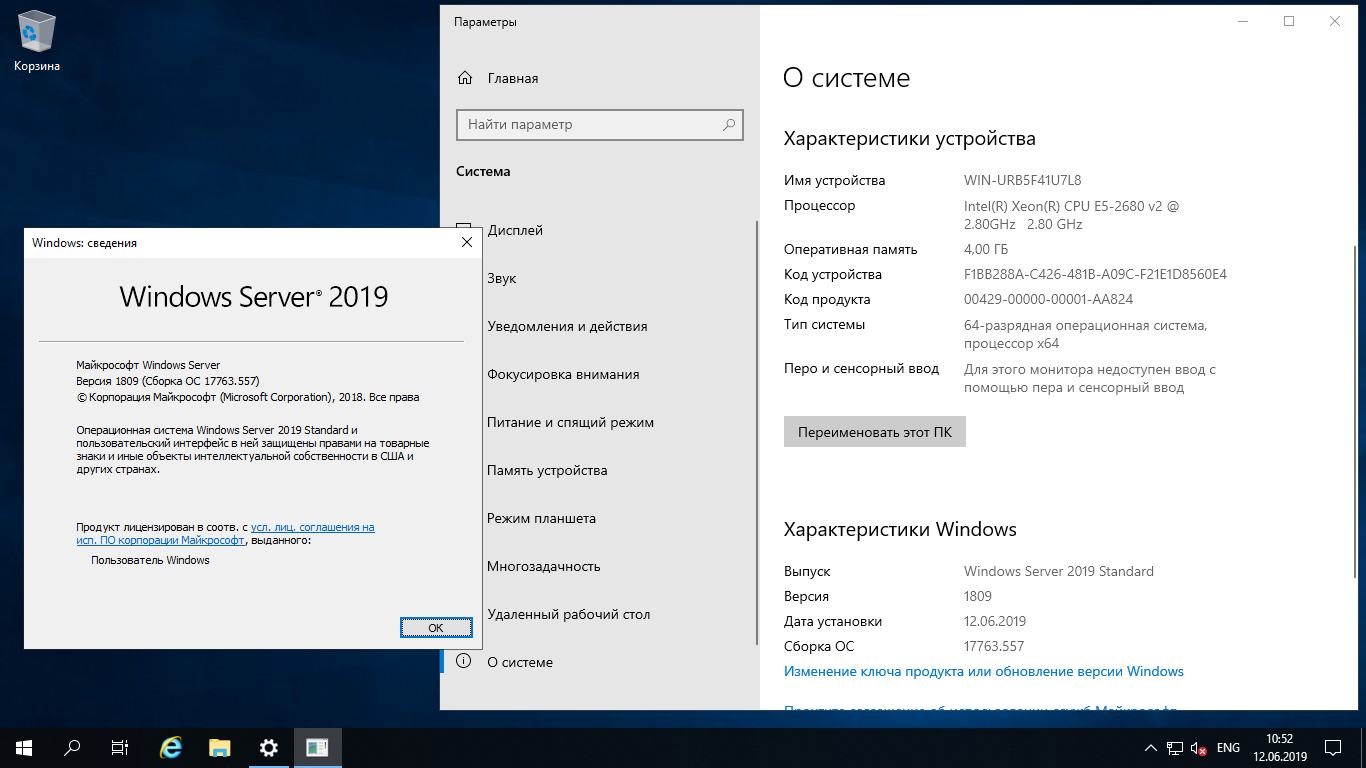Click the Майкрософт Windows Server line in dialog
1366x768 pixels.
click(148, 365)
